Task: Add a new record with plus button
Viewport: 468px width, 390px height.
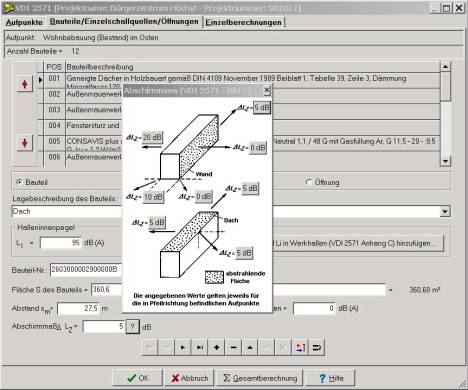Action: pos(216,347)
